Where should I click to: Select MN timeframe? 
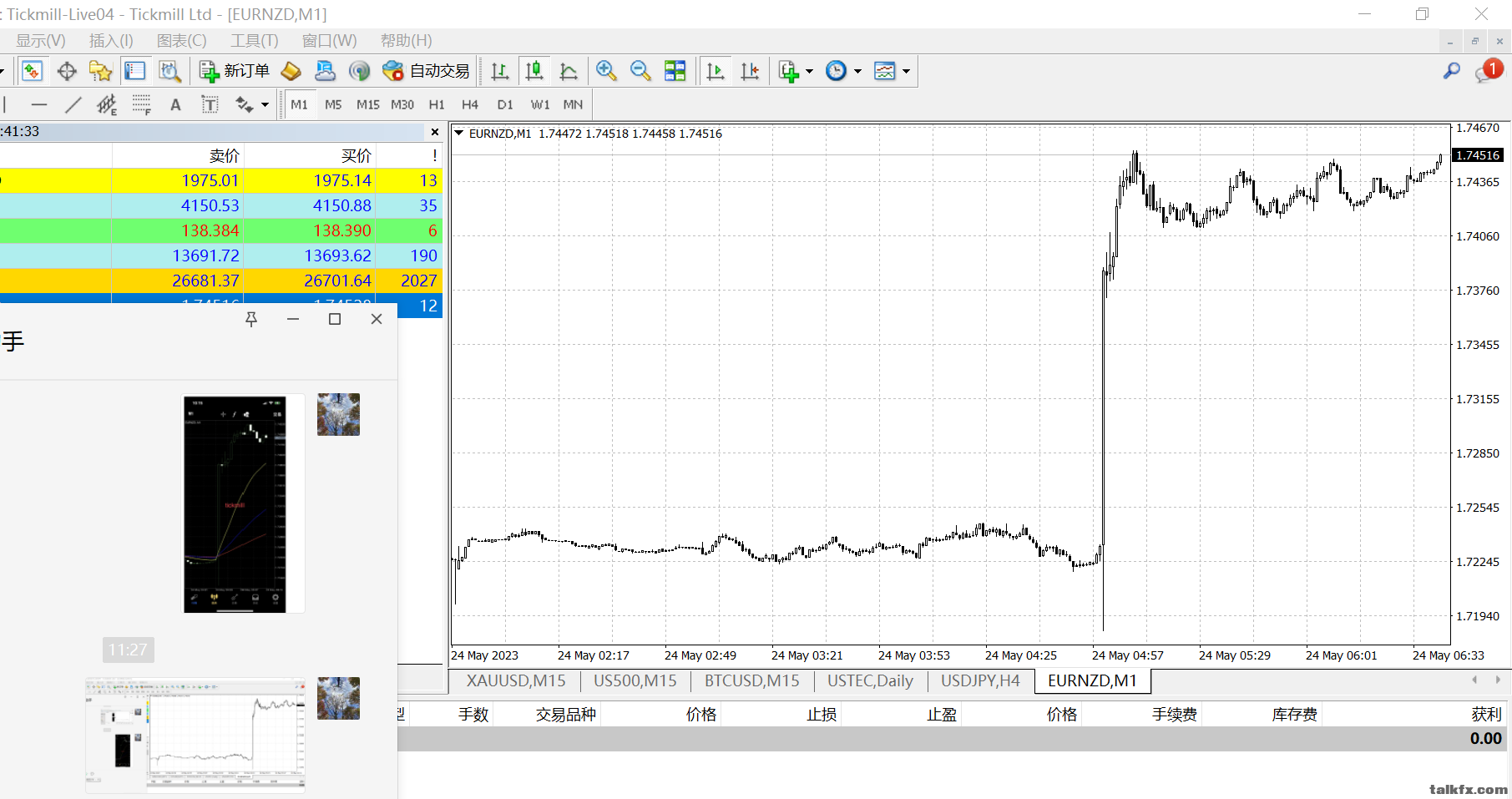(573, 104)
